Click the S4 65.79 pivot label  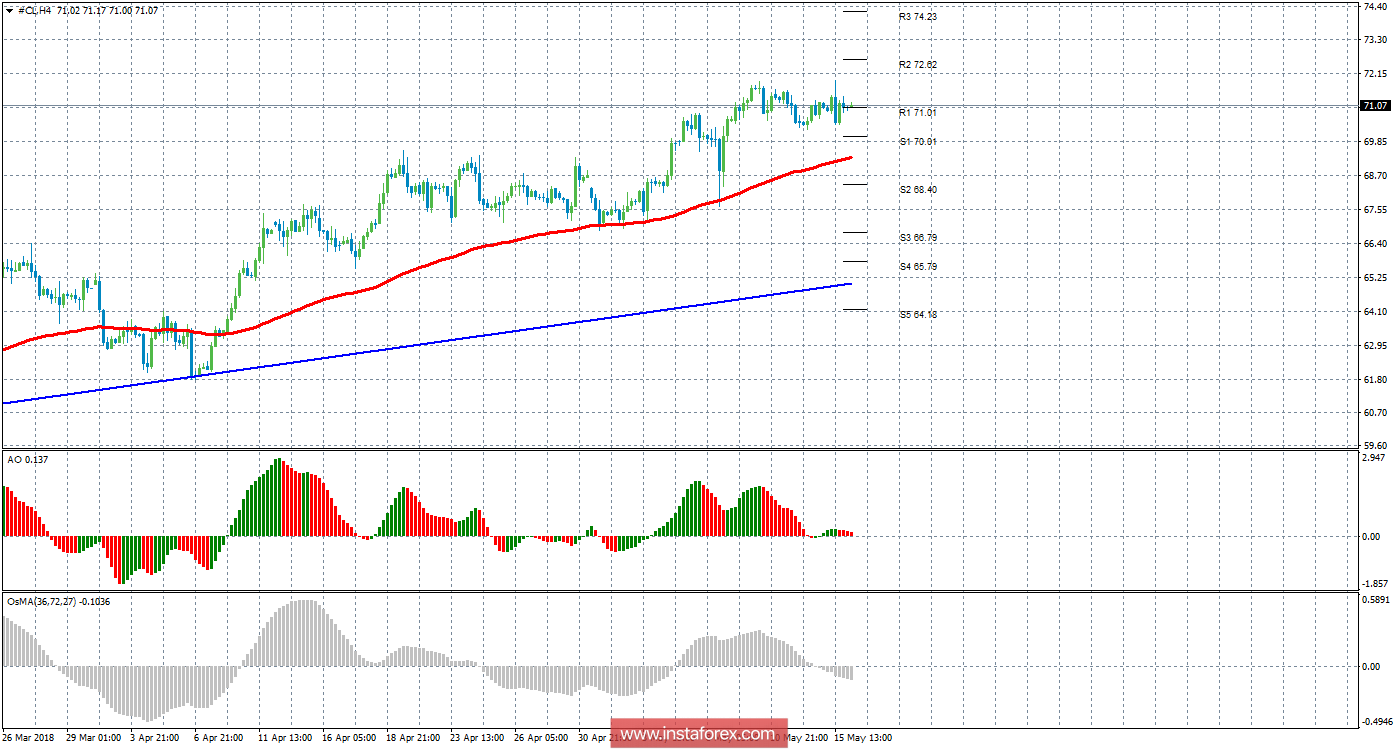pyautogui.click(x=917, y=267)
